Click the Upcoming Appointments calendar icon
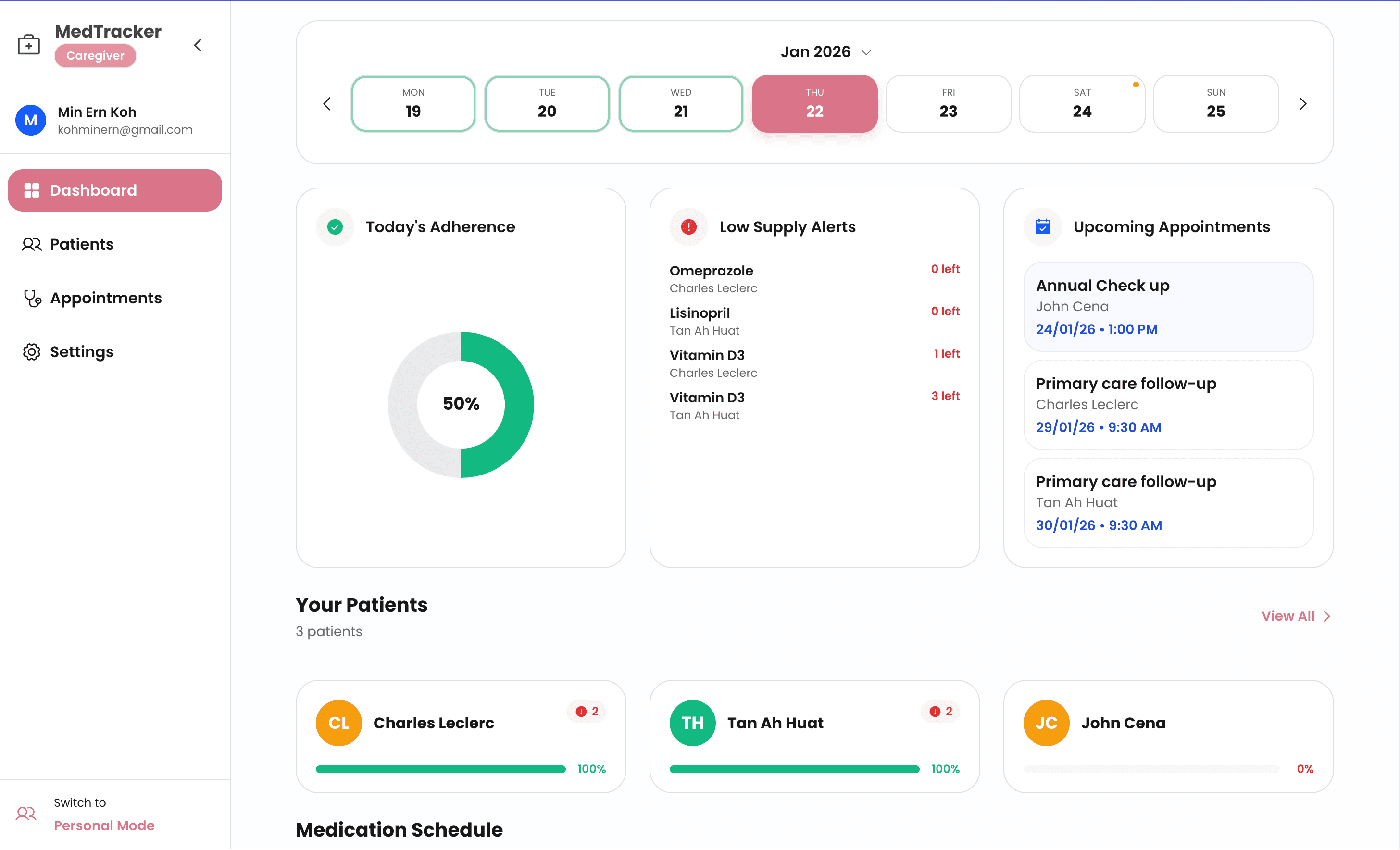The height and width of the screenshot is (850, 1400). [1043, 226]
